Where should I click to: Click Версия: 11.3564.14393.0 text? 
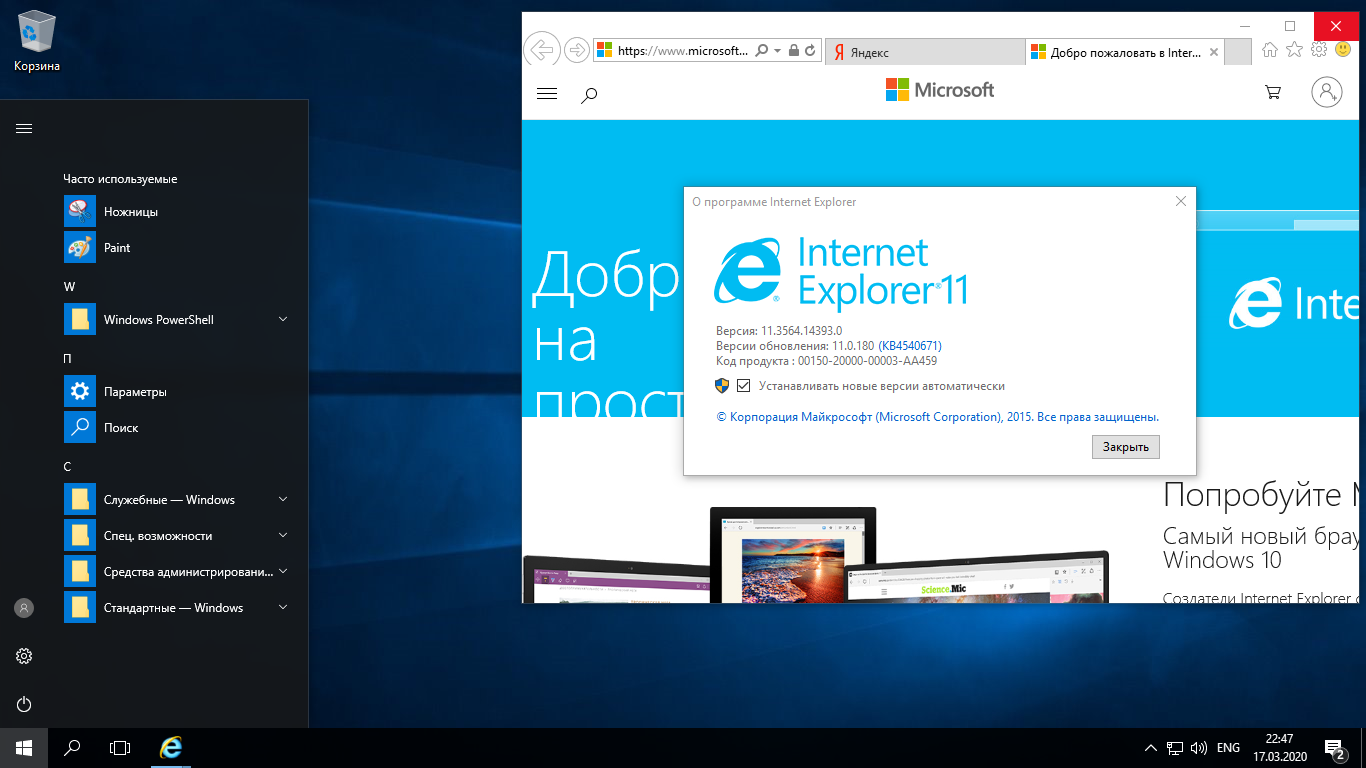(x=779, y=331)
